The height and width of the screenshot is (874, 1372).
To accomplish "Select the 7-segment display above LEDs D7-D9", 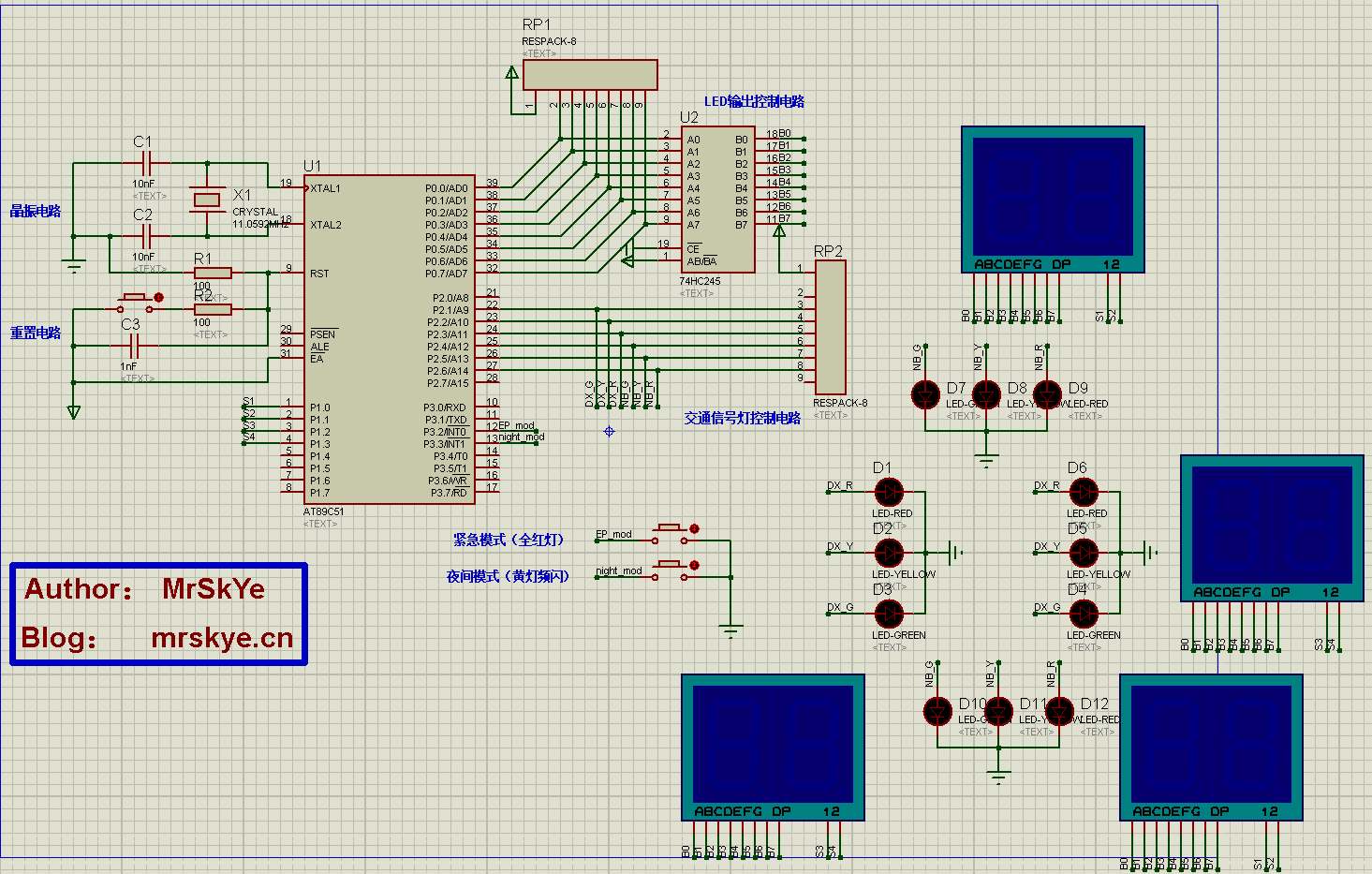I will (1054, 200).
